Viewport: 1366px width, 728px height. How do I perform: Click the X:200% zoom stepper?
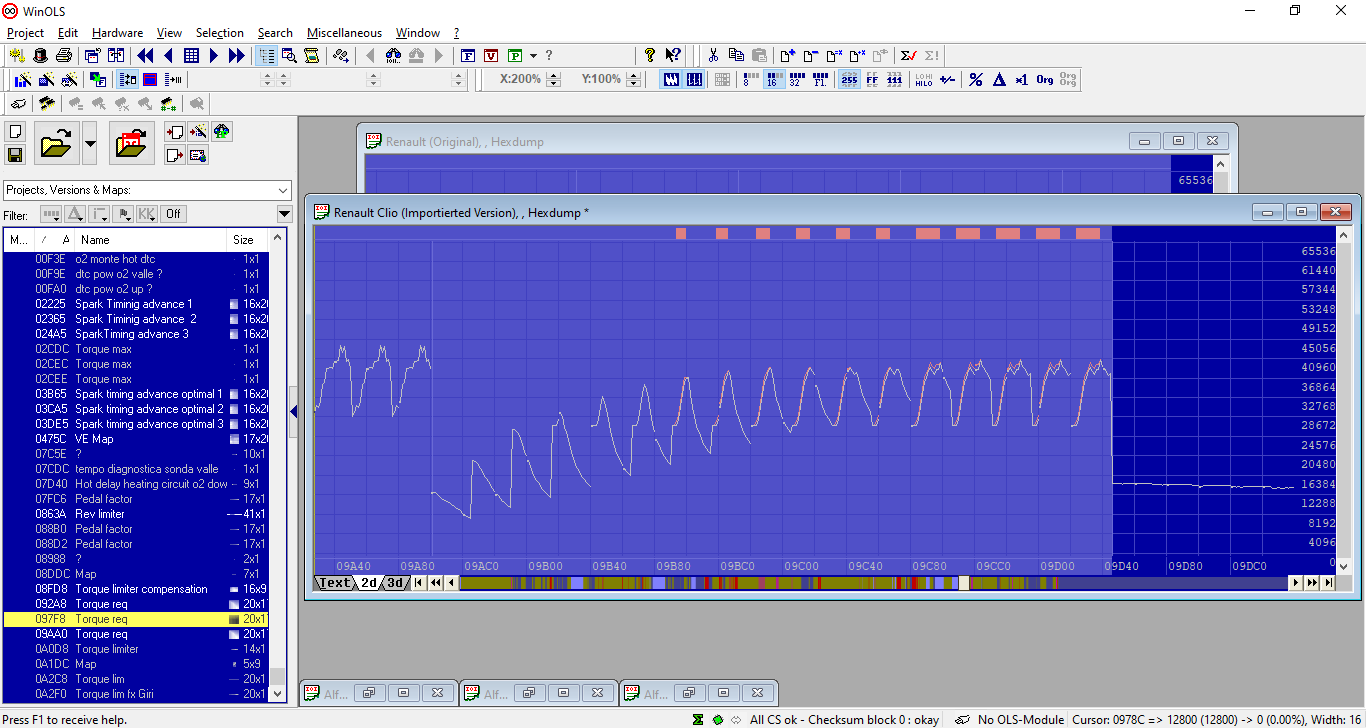tap(554, 80)
